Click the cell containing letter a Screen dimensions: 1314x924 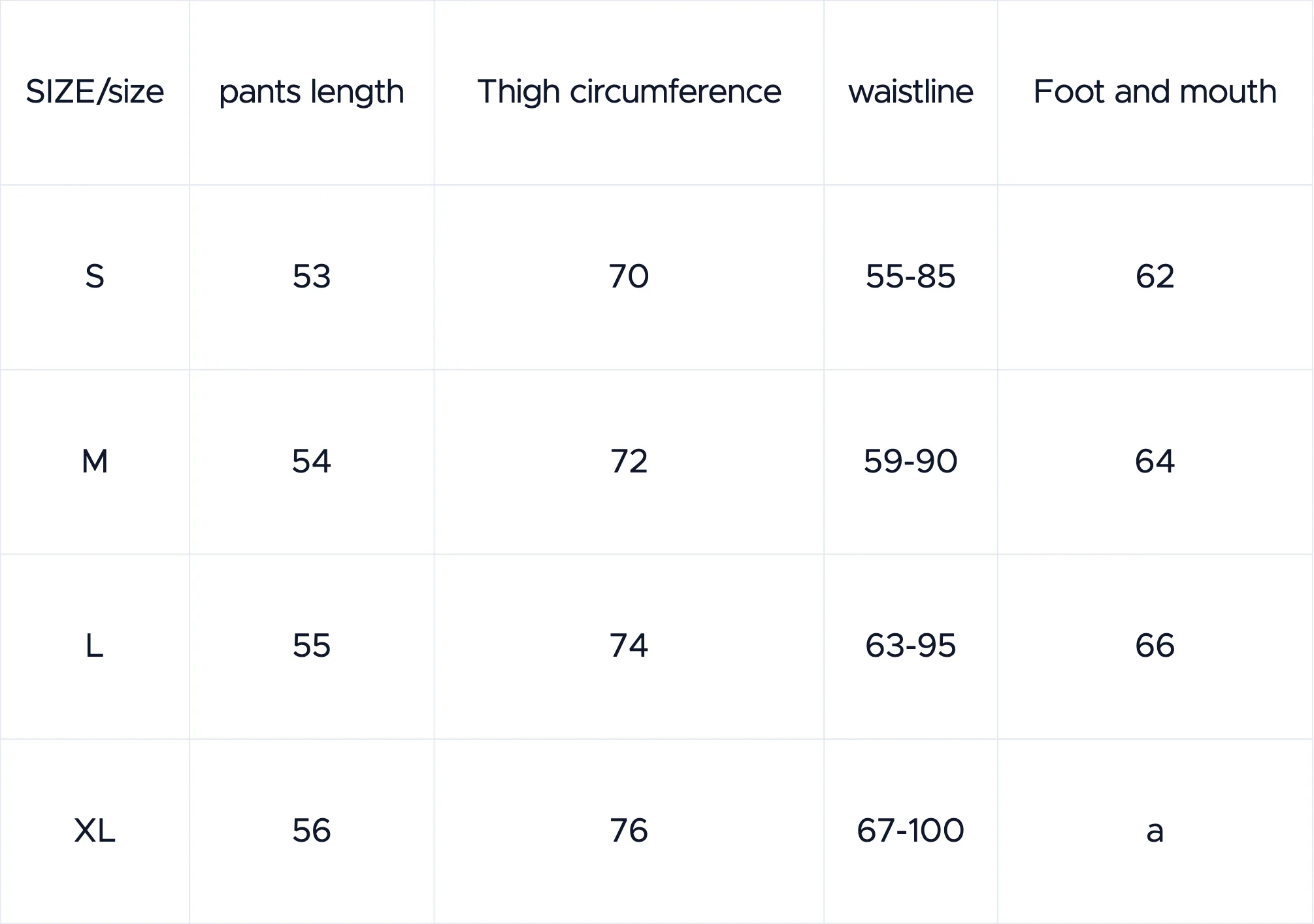click(x=1155, y=831)
